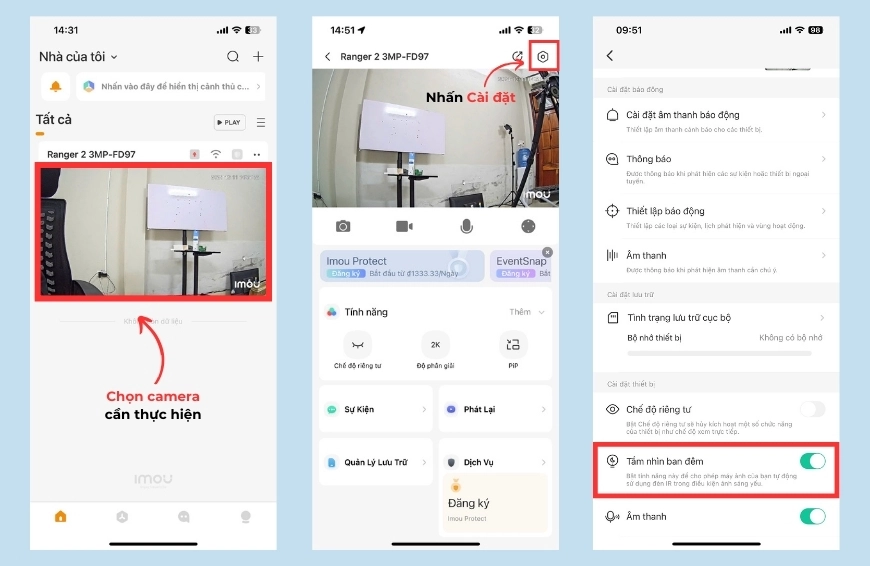Image resolution: width=870 pixels, height=566 pixels.
Task: Open Dịch Vụ services
Action: point(495,462)
